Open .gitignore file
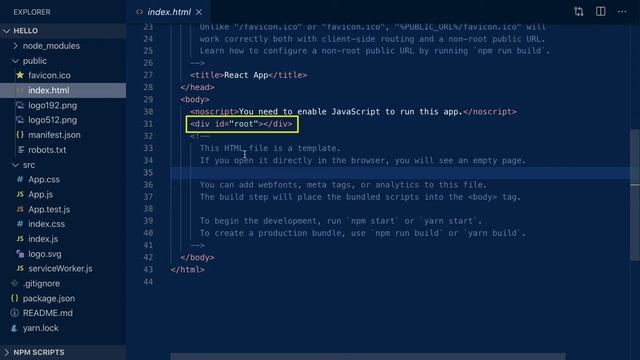The image size is (640, 360). click(63, 283)
